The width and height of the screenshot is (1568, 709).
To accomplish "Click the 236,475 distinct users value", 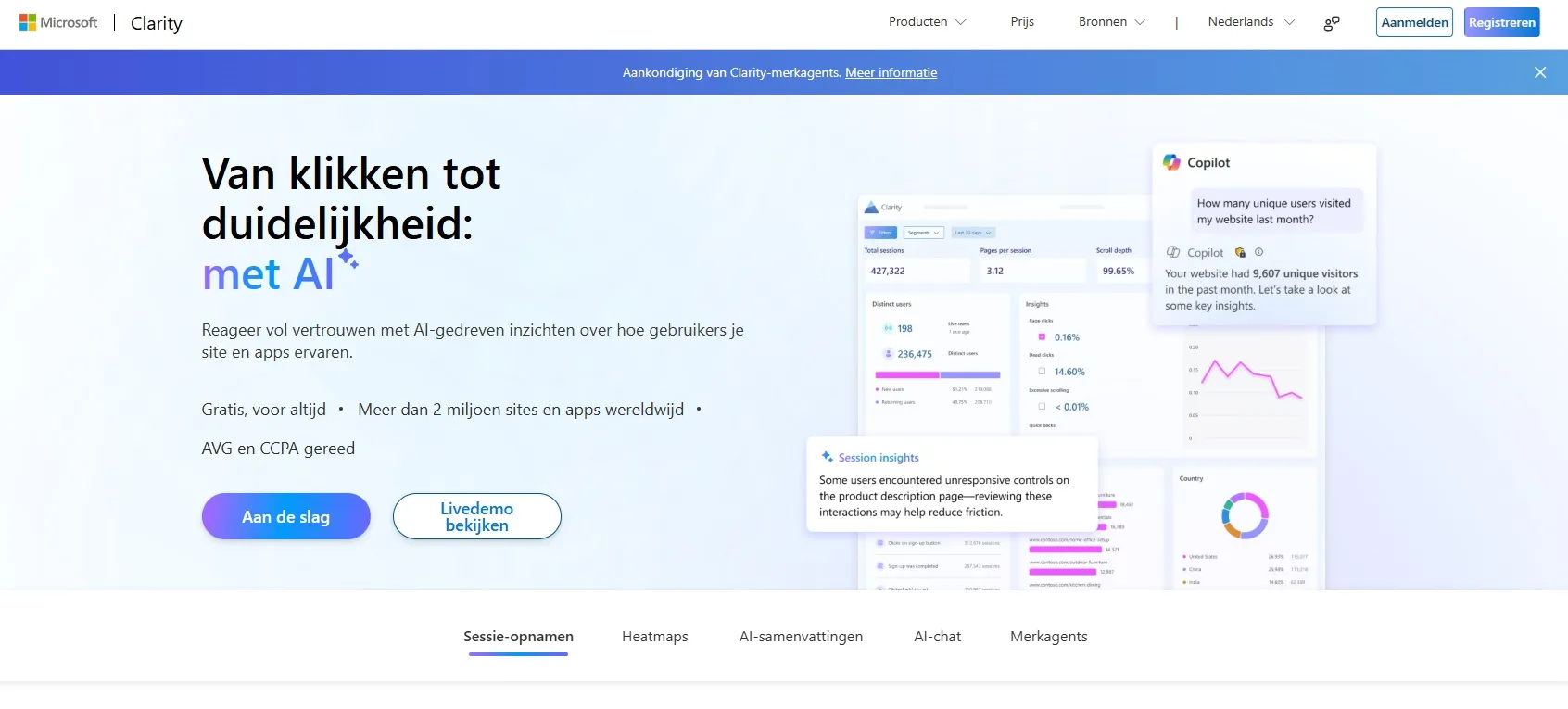I will point(915,354).
